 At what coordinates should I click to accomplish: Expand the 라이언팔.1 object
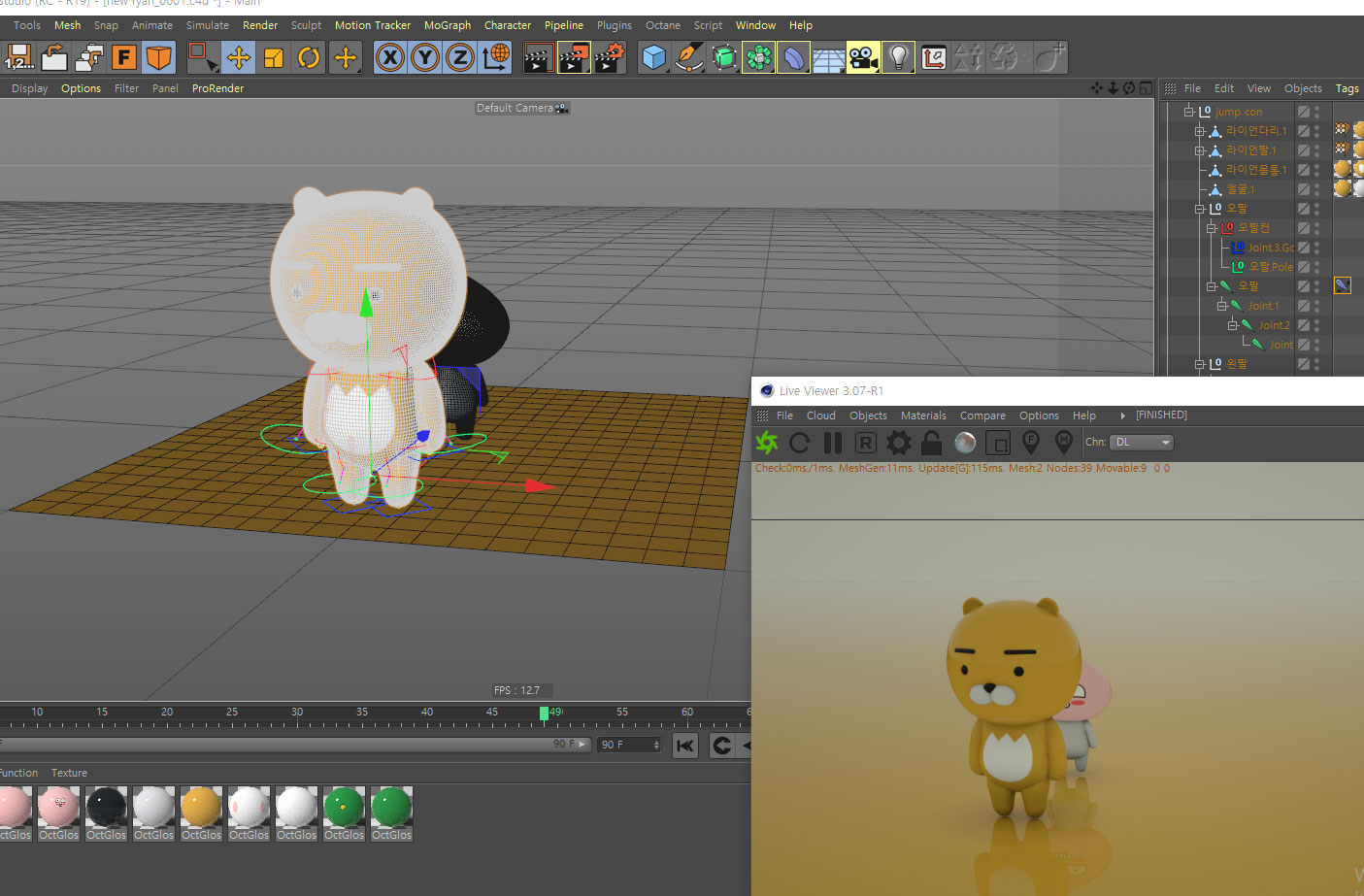1200,150
